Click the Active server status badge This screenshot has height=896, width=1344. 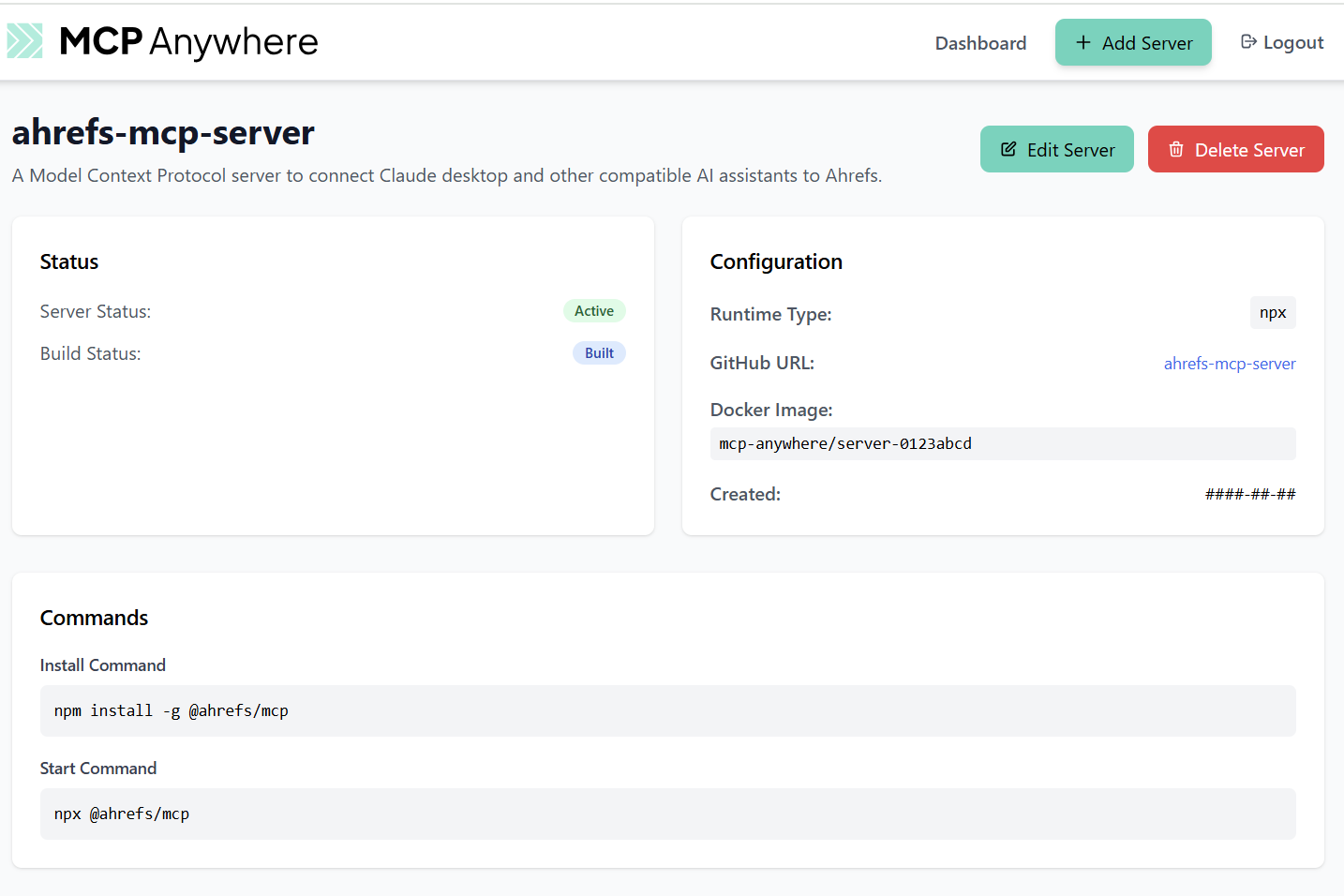(x=594, y=311)
